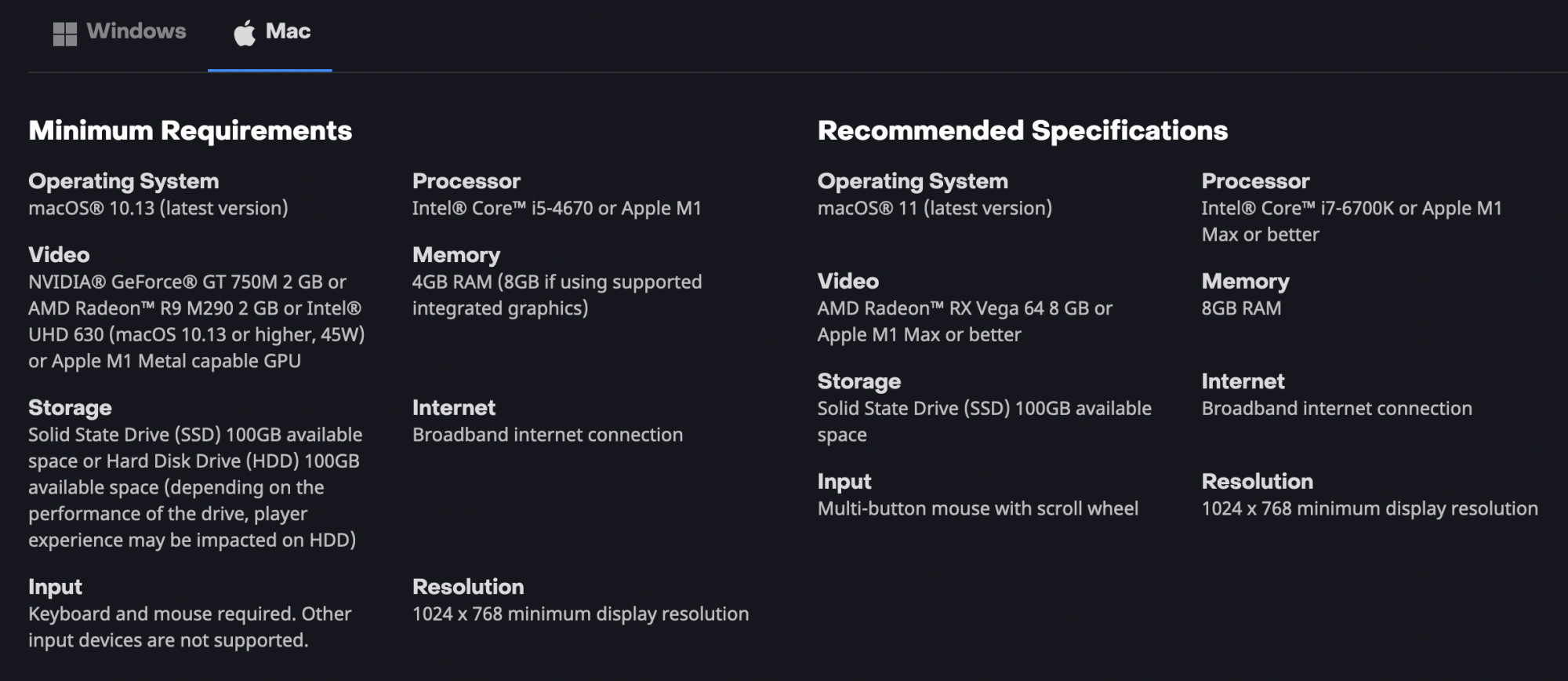Screen dimensions: 1568x681
Task: Click the macOS 11 operating system text
Action: [x=935, y=208]
